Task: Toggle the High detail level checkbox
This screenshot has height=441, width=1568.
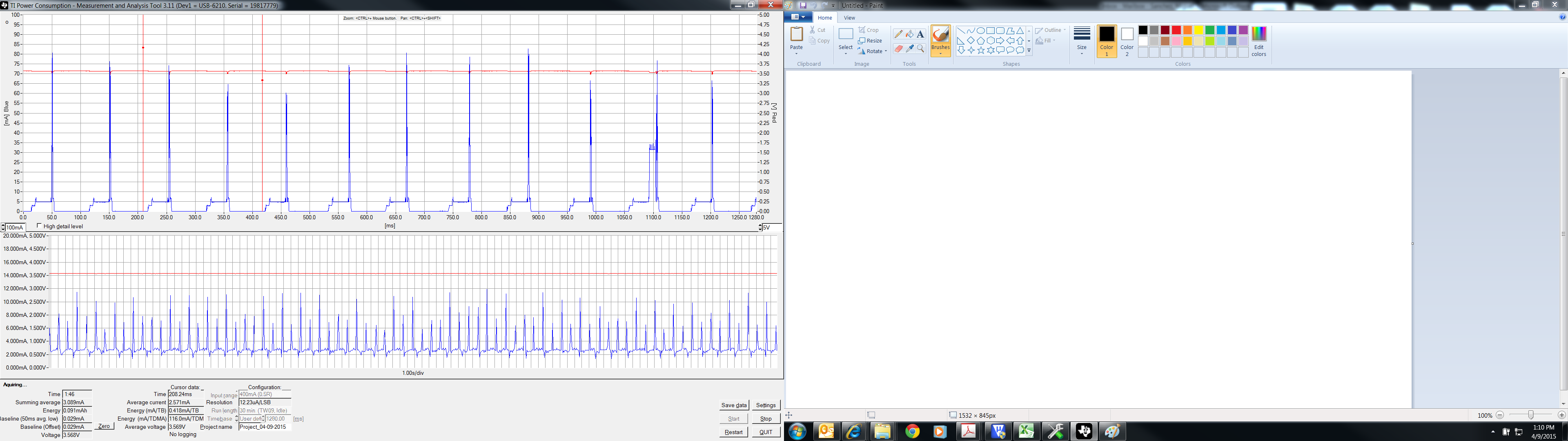Action: tap(40, 226)
